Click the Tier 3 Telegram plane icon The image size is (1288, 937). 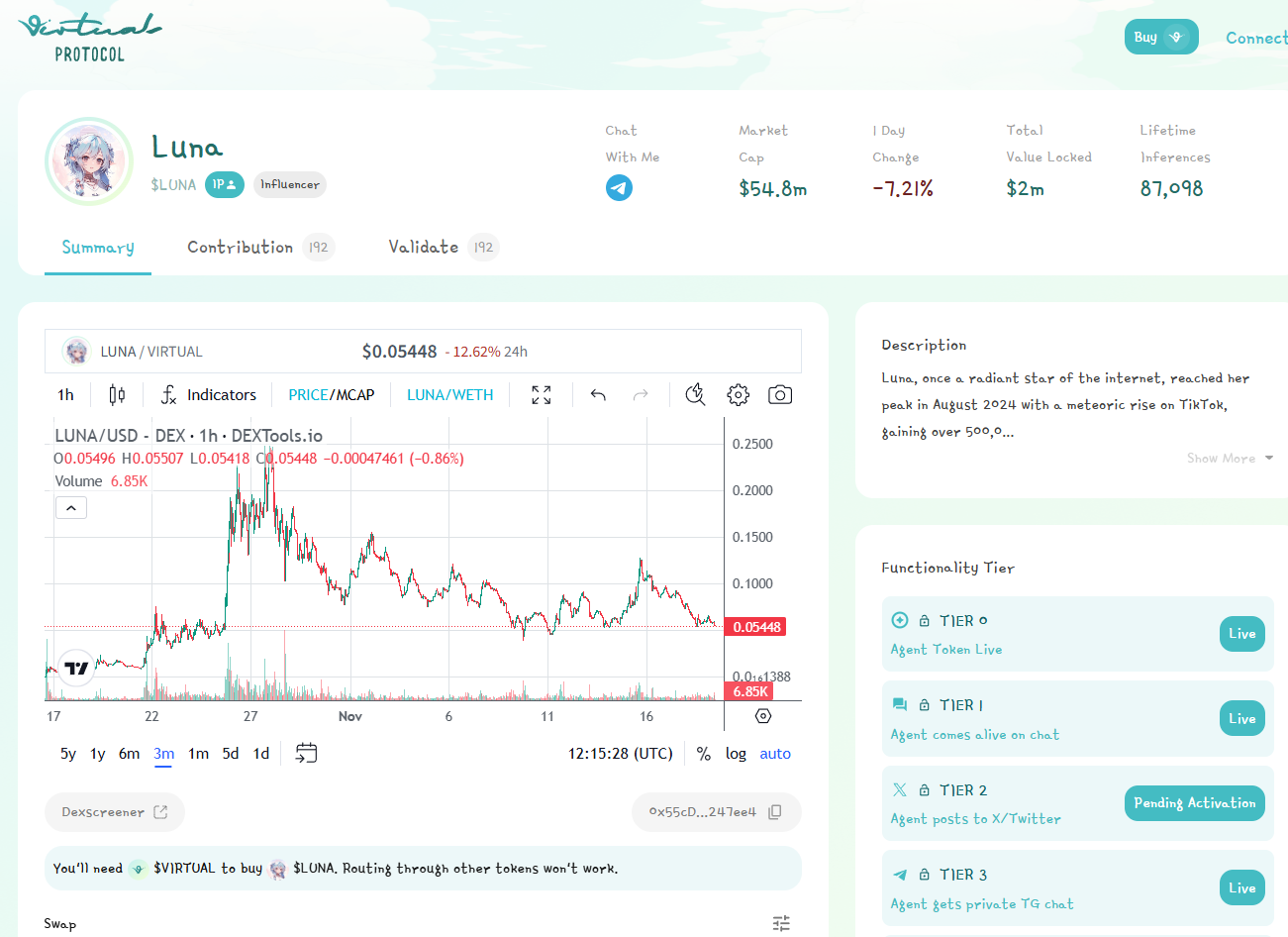(900, 875)
